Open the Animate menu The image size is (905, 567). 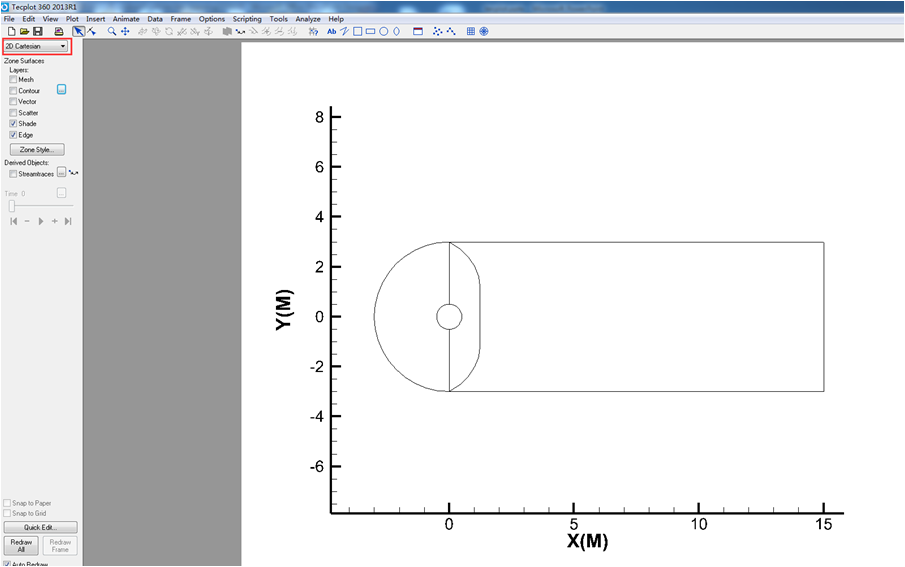tap(126, 19)
